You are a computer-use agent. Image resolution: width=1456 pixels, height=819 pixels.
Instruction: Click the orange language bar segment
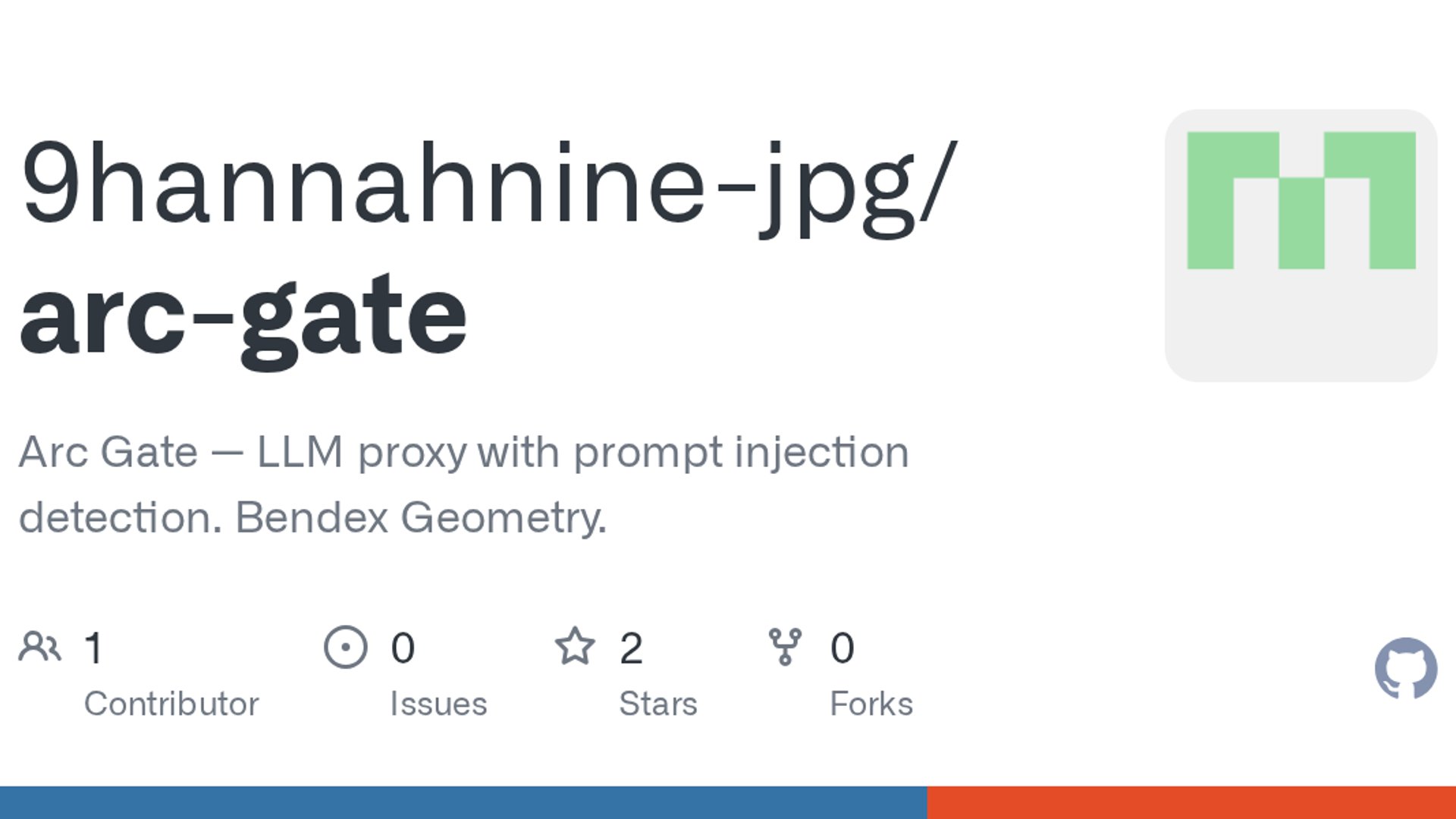(x=1191, y=802)
